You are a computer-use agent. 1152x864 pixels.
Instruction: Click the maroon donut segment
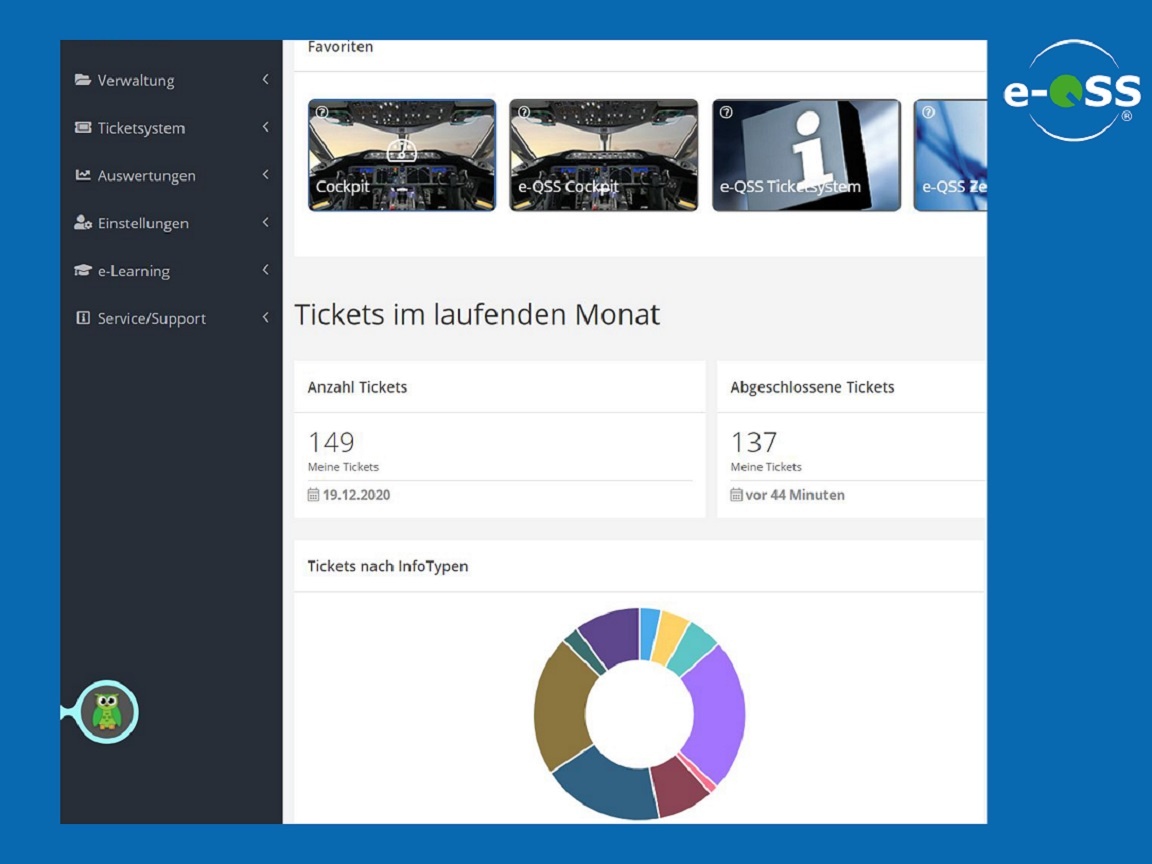click(680, 788)
